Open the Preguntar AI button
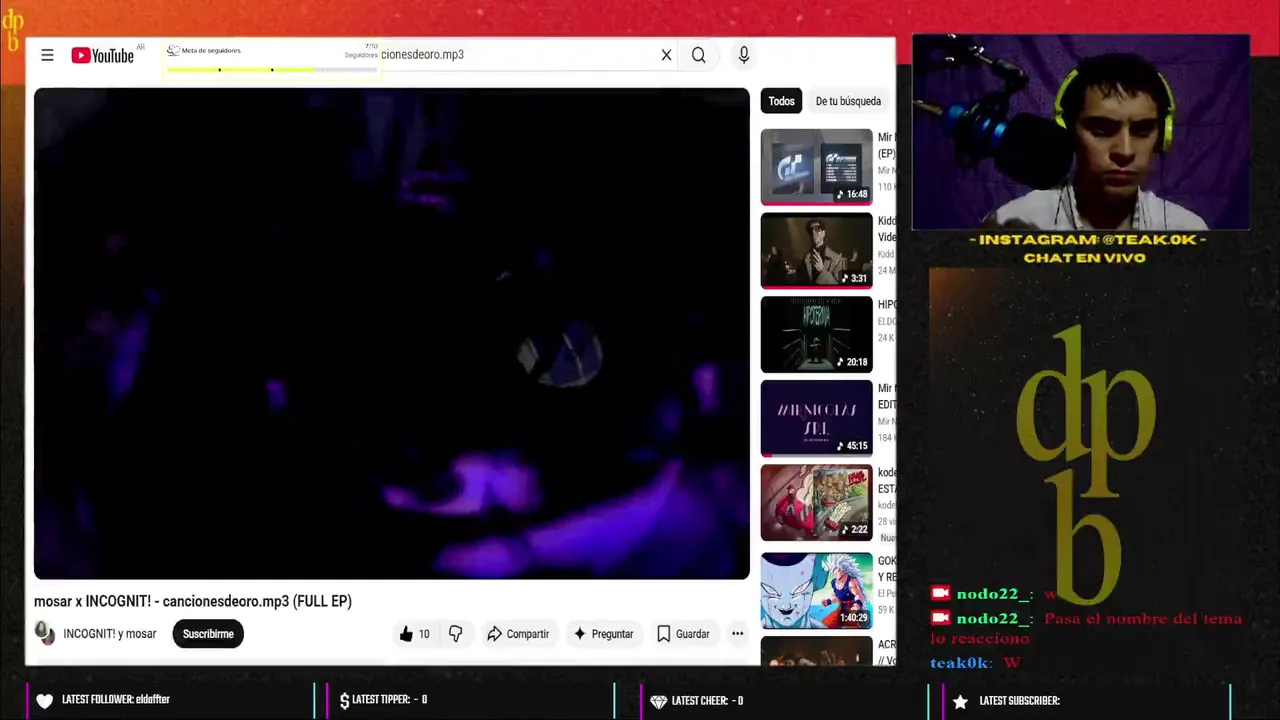The image size is (1280, 720). point(603,634)
